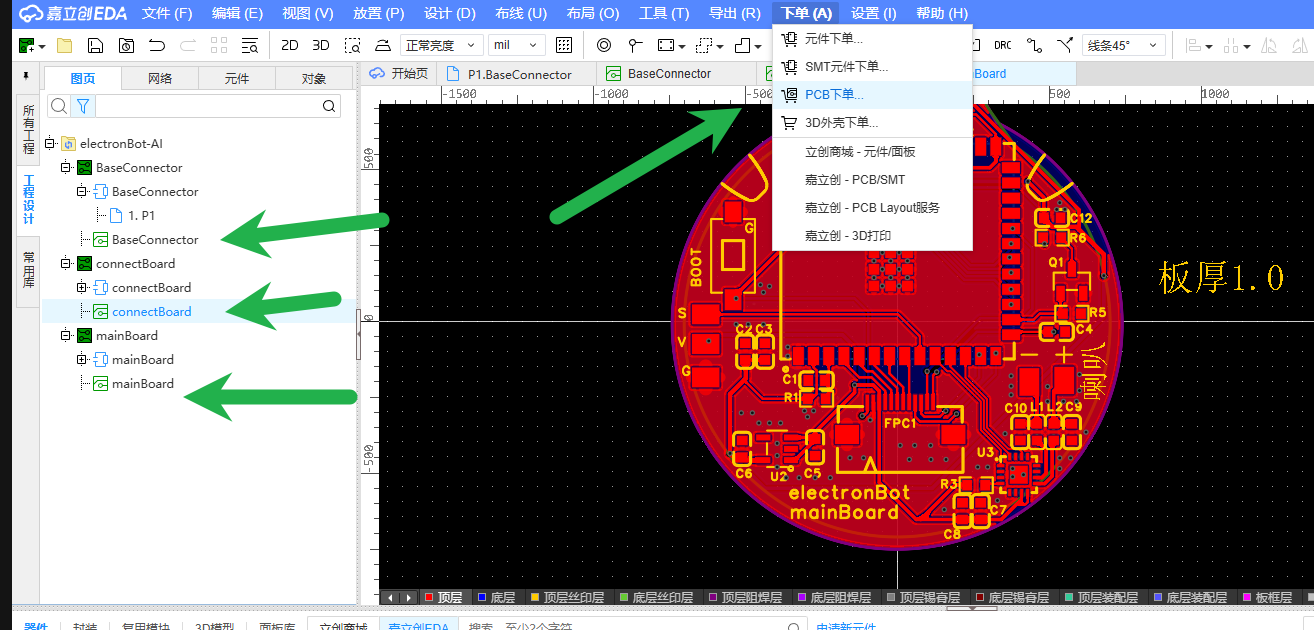Select 嘉立创 - PCB/SMT menu entry
Viewport: 1314px width, 630px height.
[872, 180]
